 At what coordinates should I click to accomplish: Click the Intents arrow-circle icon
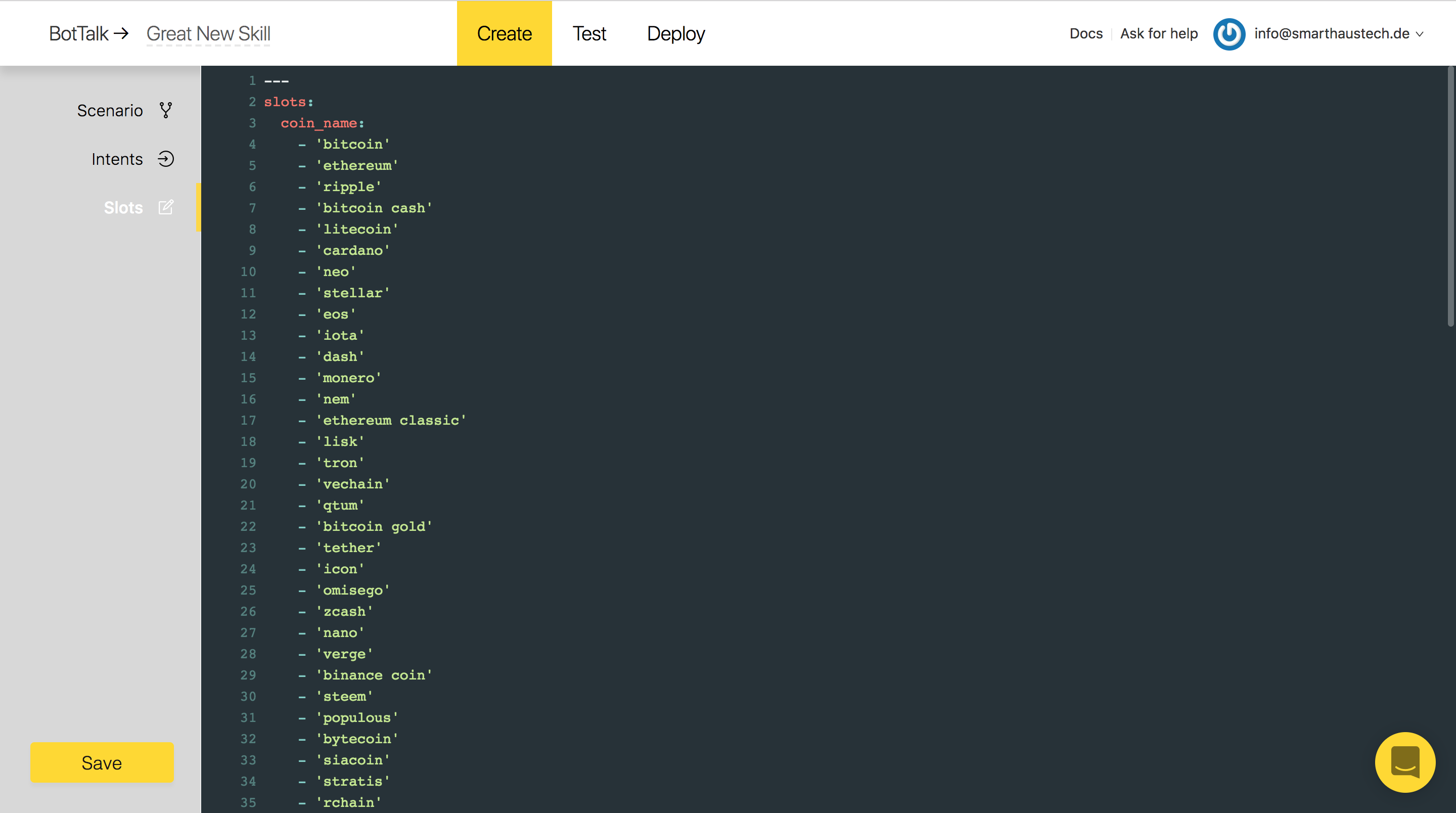(x=166, y=159)
